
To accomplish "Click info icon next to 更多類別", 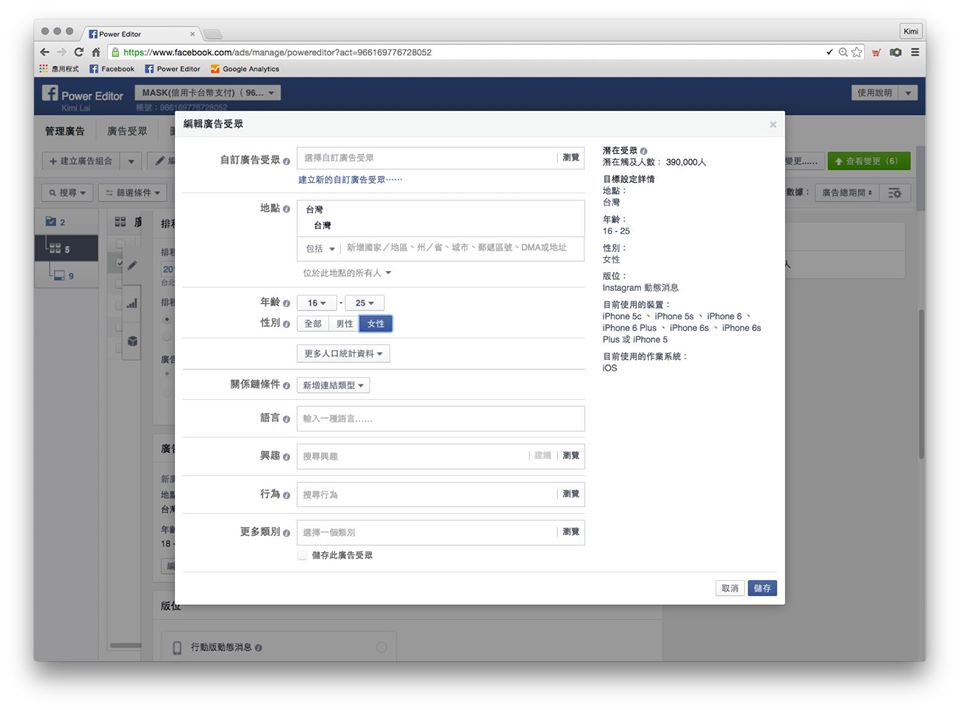I will click(286, 533).
